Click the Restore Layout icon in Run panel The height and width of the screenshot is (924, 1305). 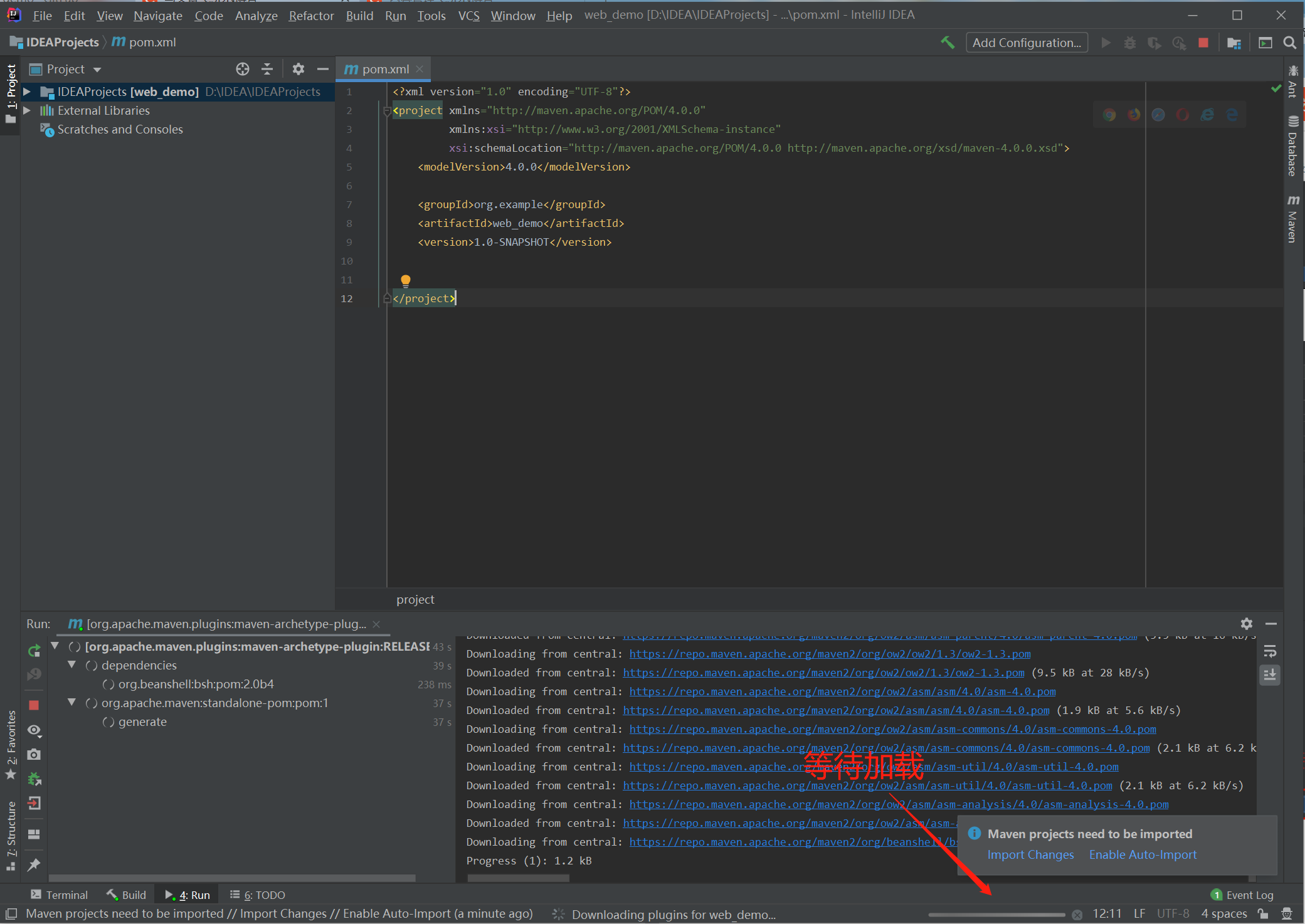click(34, 834)
